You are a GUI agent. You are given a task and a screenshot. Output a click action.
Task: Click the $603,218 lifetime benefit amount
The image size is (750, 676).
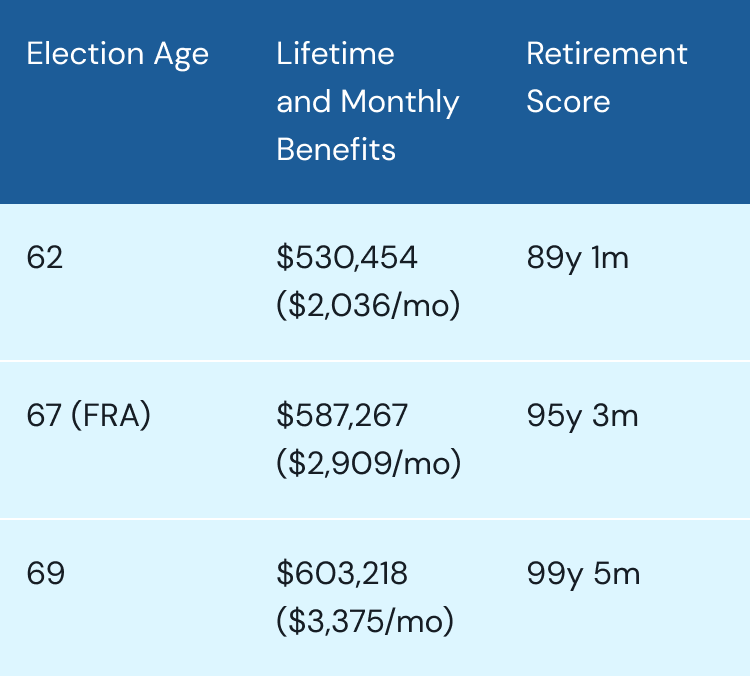[342, 574]
